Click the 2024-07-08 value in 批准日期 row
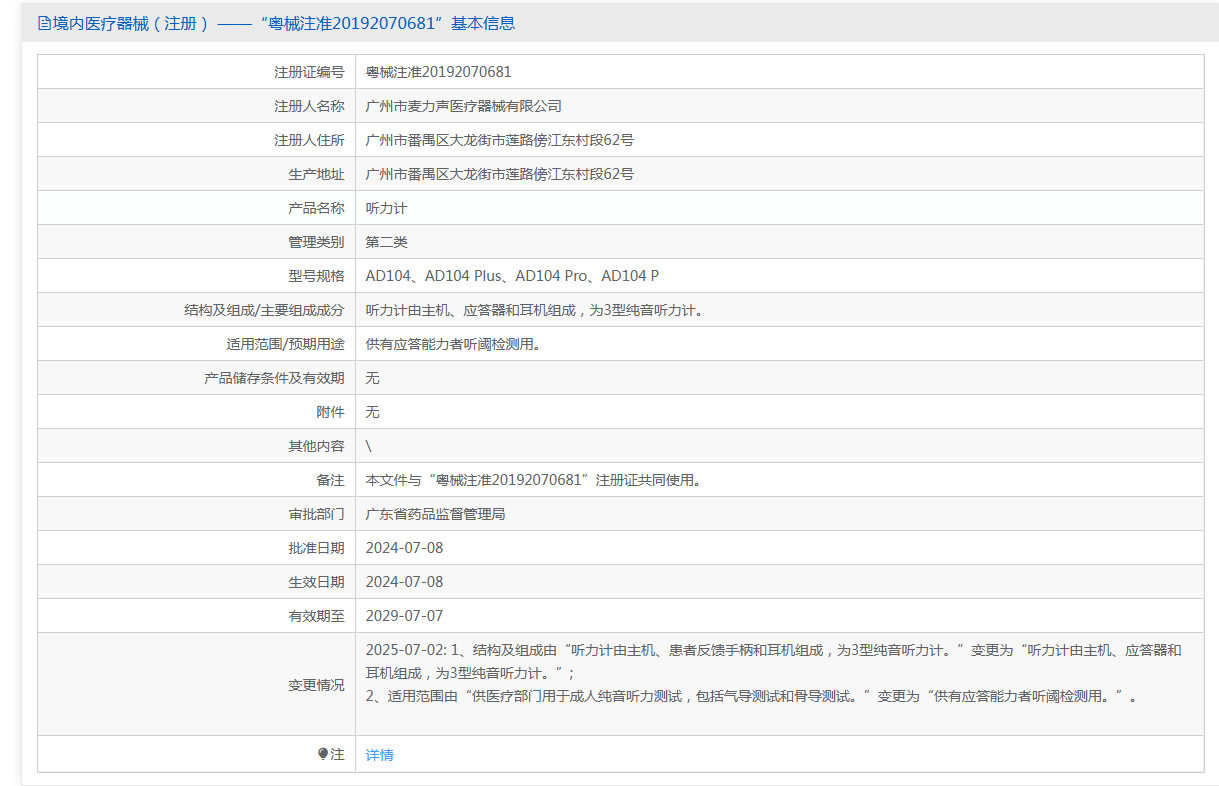 (x=404, y=548)
